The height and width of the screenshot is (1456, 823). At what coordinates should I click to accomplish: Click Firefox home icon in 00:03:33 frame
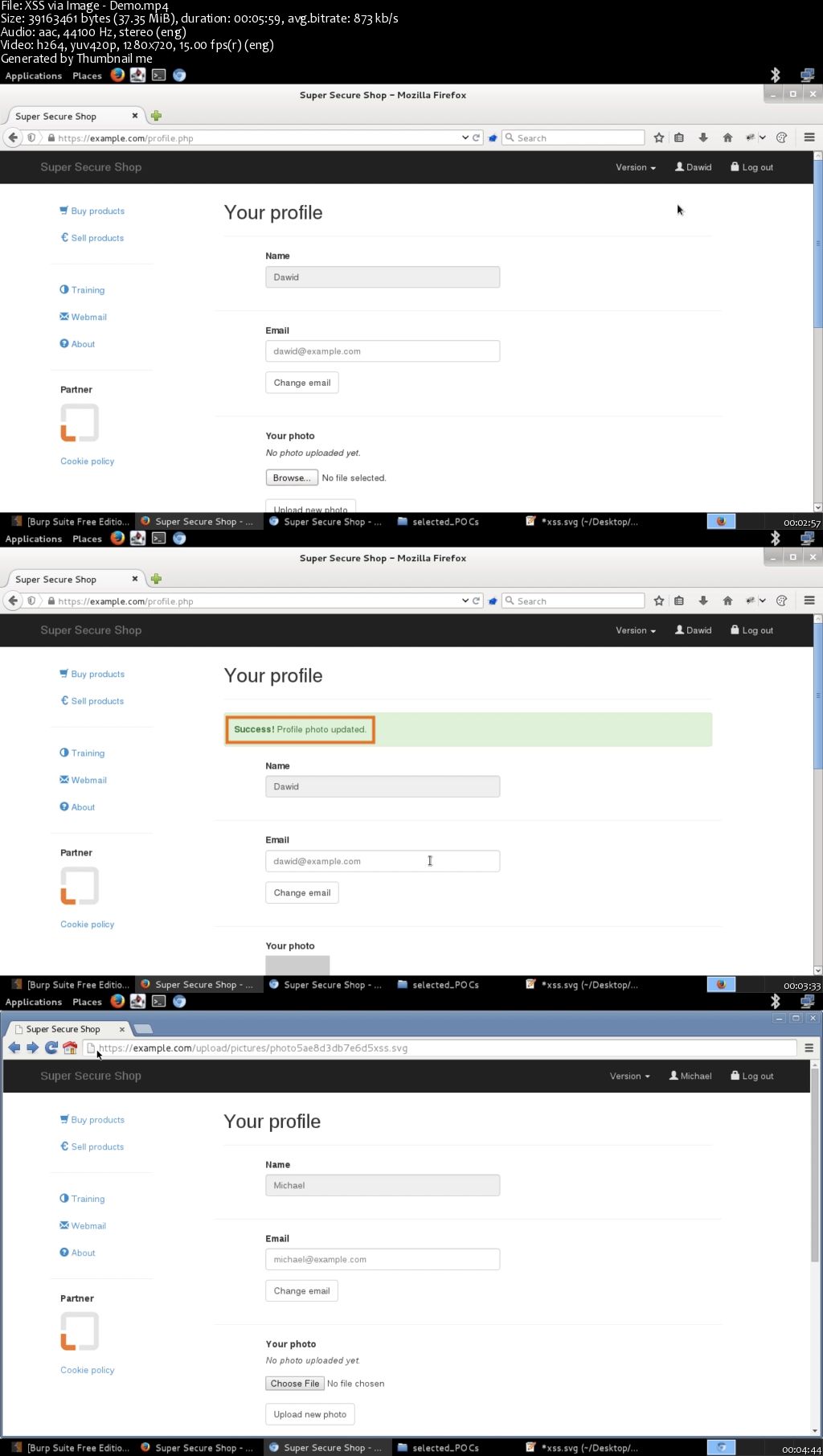pyautogui.click(x=727, y=601)
